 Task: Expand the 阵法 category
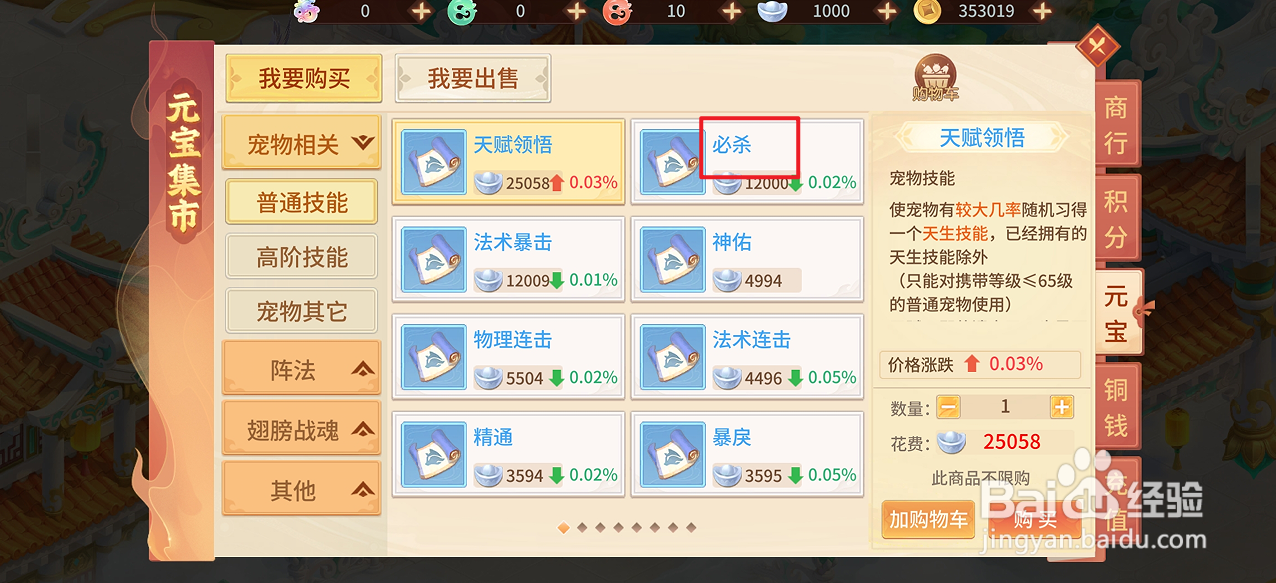pyautogui.click(x=302, y=370)
